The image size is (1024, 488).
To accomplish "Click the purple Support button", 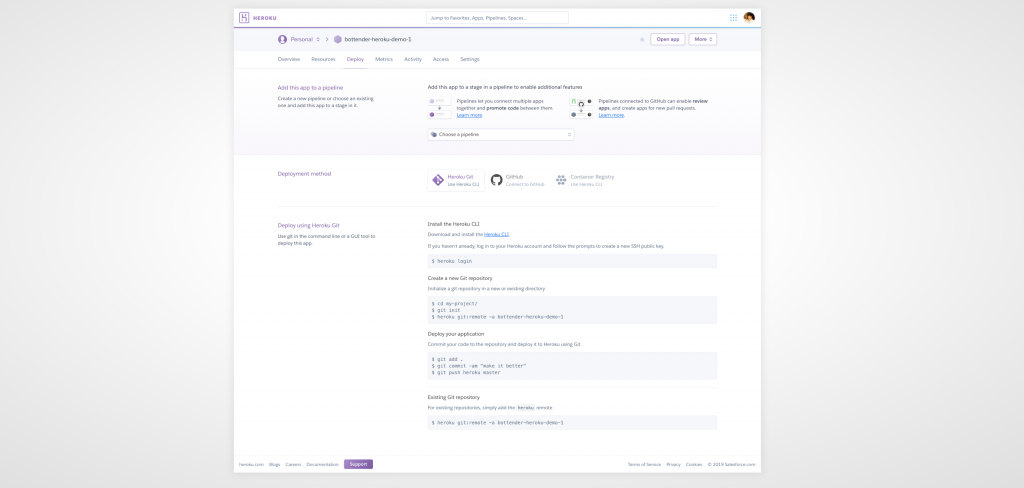I will click(359, 464).
